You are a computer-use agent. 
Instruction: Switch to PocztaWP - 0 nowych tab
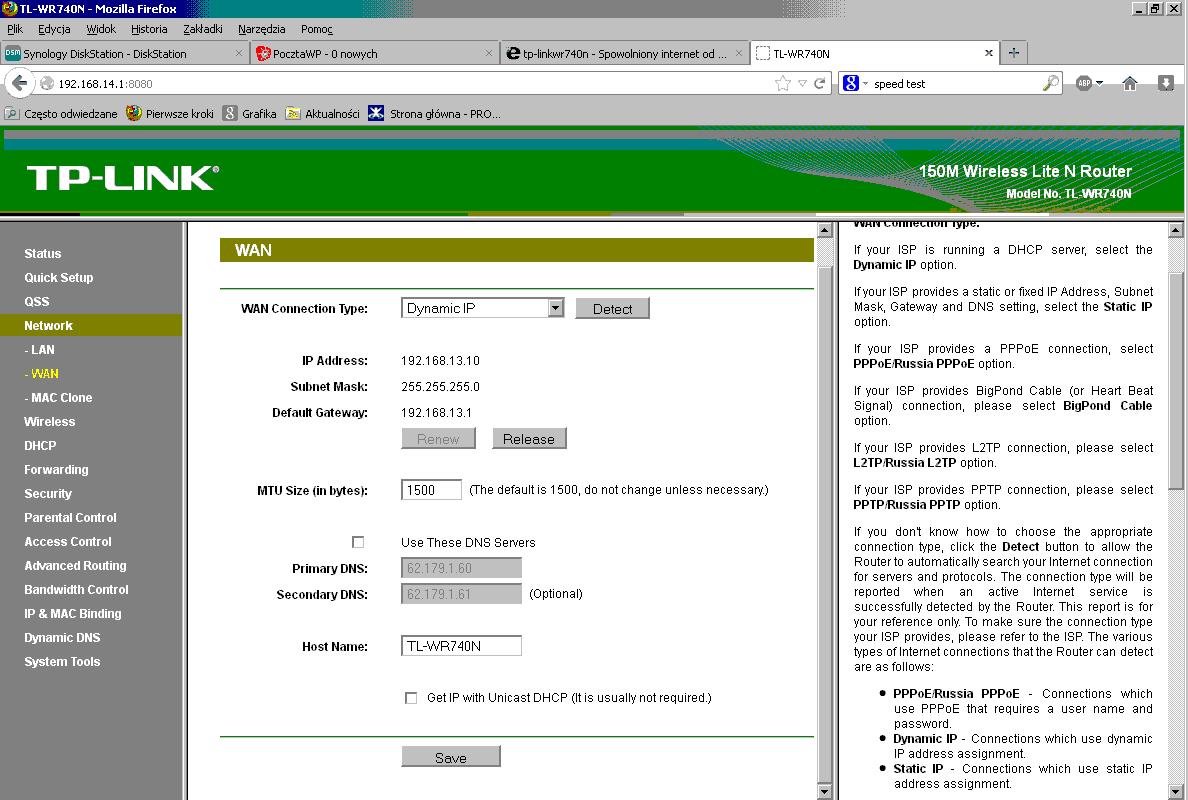coord(375,54)
